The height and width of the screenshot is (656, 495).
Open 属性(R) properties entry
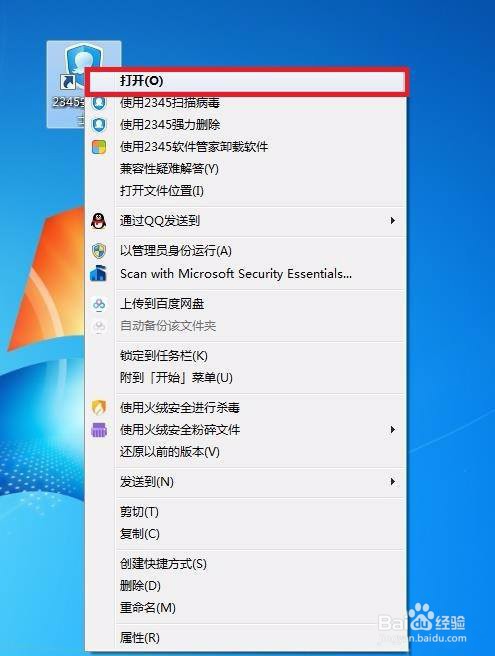click(x=247, y=638)
